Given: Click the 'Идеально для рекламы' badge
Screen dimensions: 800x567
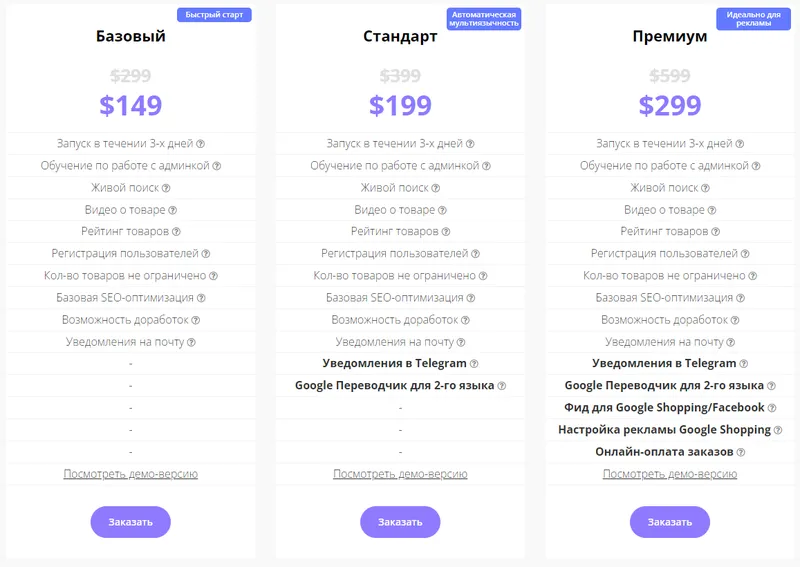Looking at the screenshot, I should (753, 19).
